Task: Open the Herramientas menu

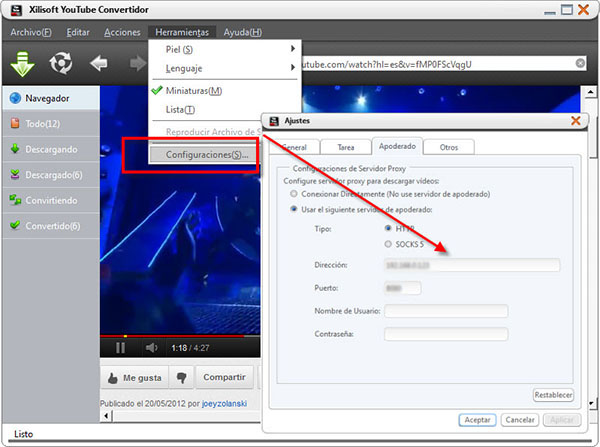Action: click(x=182, y=32)
